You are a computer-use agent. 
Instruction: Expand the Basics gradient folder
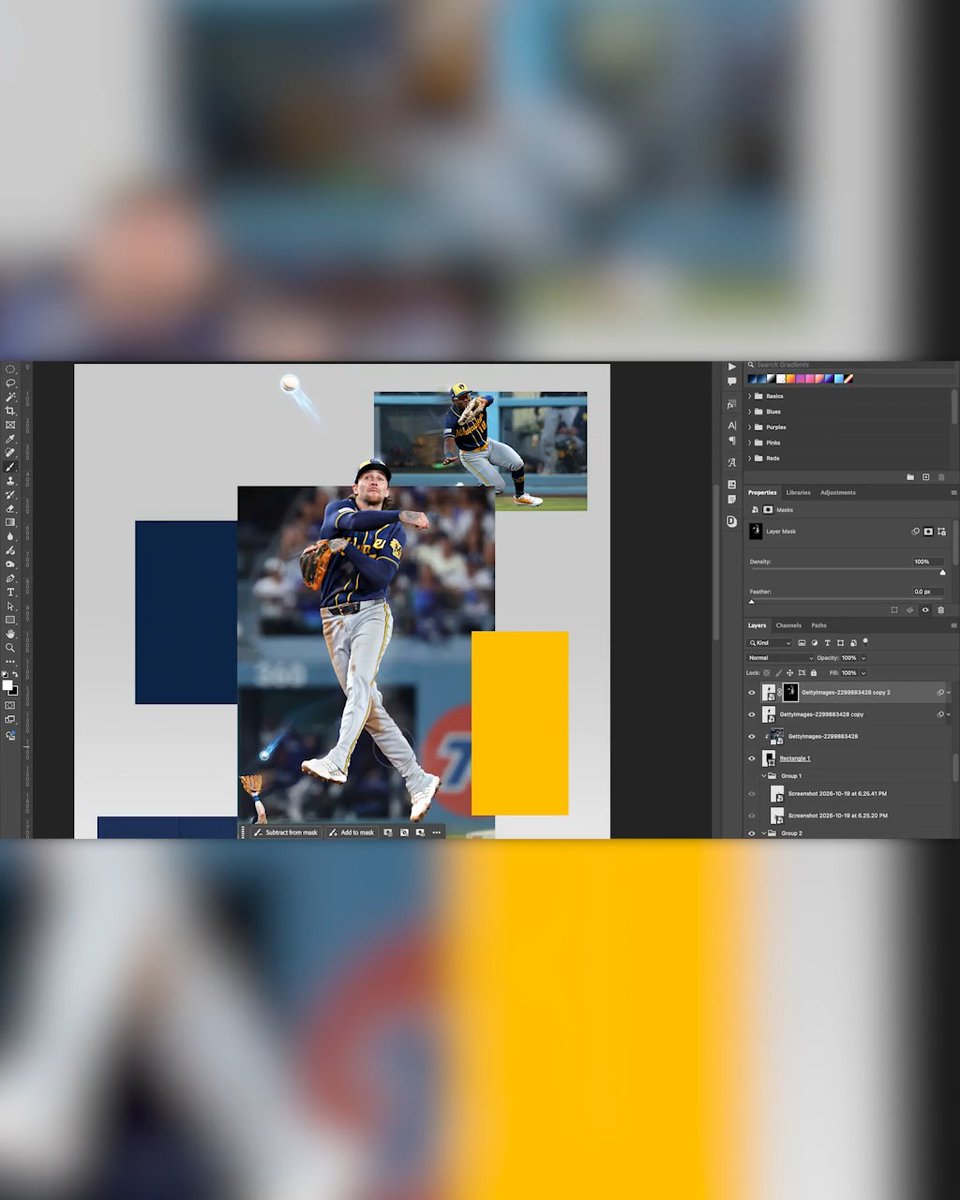click(750, 396)
